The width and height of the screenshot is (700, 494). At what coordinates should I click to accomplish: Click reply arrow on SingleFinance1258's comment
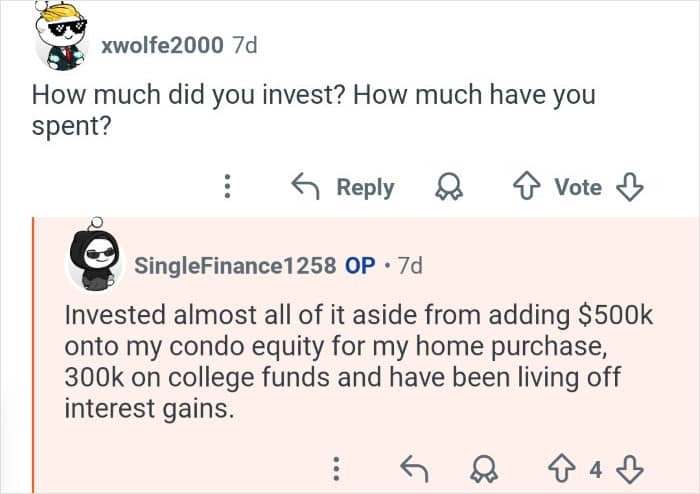coord(412,468)
